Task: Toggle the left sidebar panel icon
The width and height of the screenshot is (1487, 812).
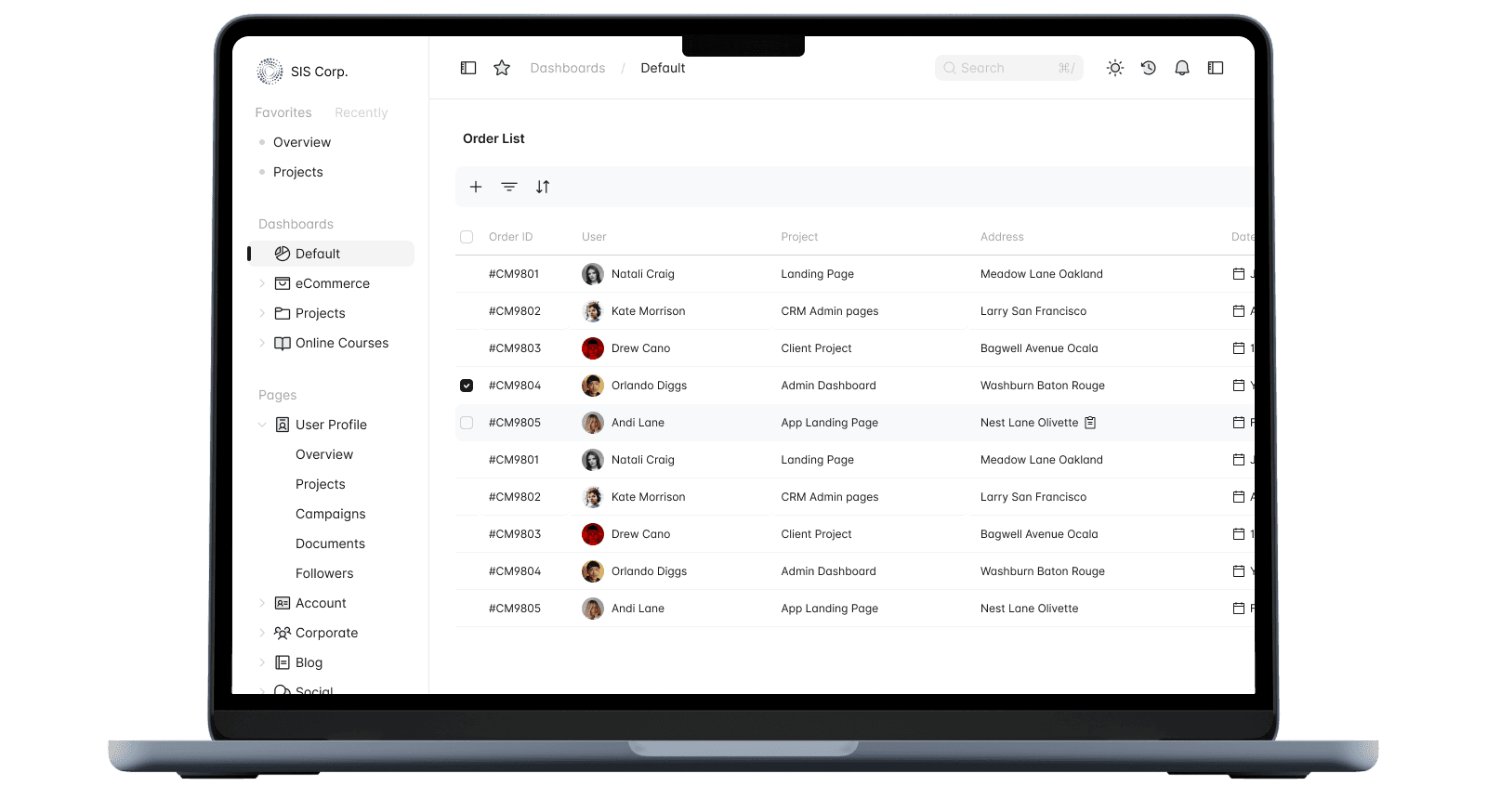Action: 468,68
